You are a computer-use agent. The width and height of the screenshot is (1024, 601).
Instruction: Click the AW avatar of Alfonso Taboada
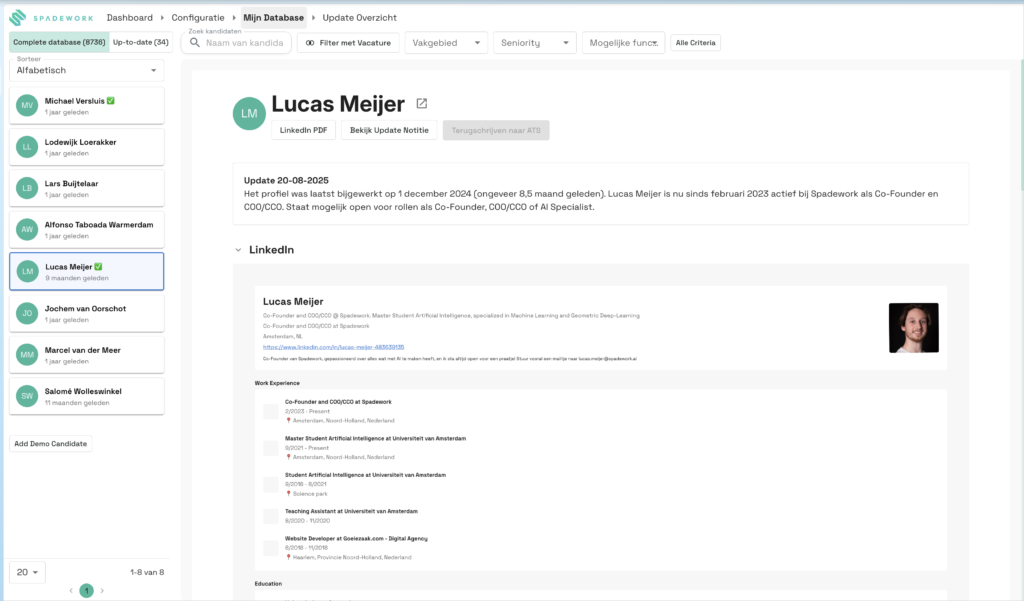point(27,229)
